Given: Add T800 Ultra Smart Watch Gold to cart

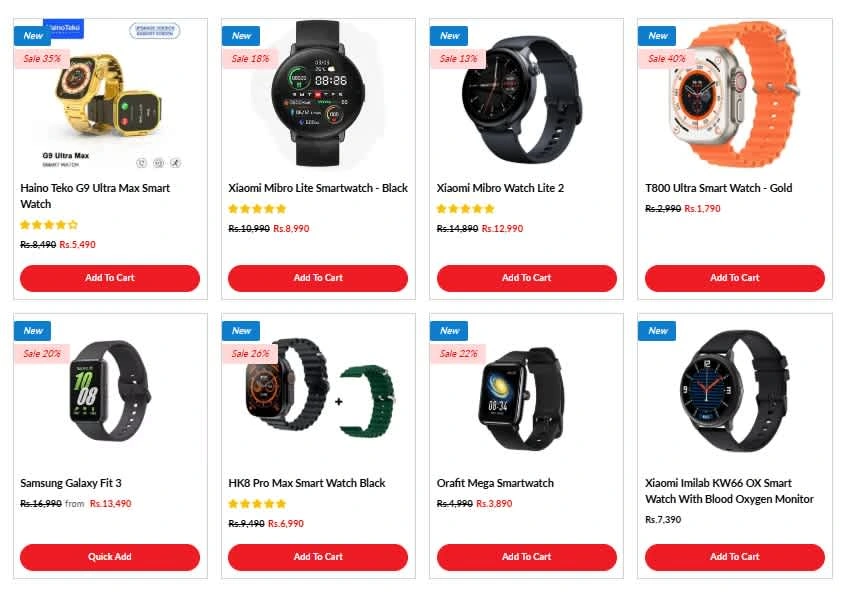Looking at the screenshot, I should (735, 278).
